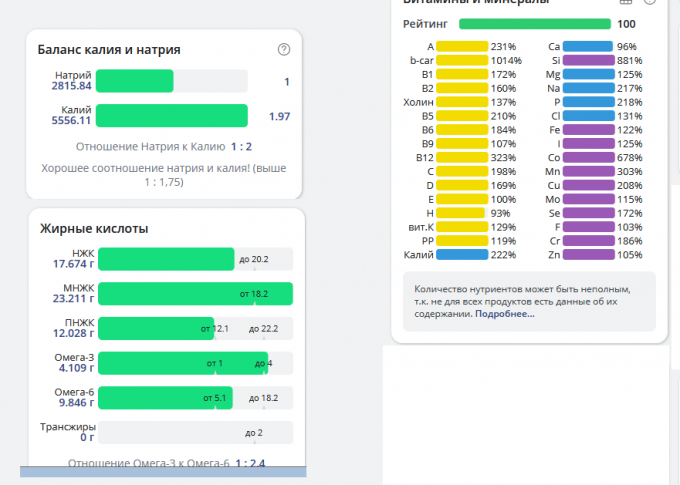Click the yellow B9 bar
The width and height of the screenshot is (680, 485).
click(462, 144)
